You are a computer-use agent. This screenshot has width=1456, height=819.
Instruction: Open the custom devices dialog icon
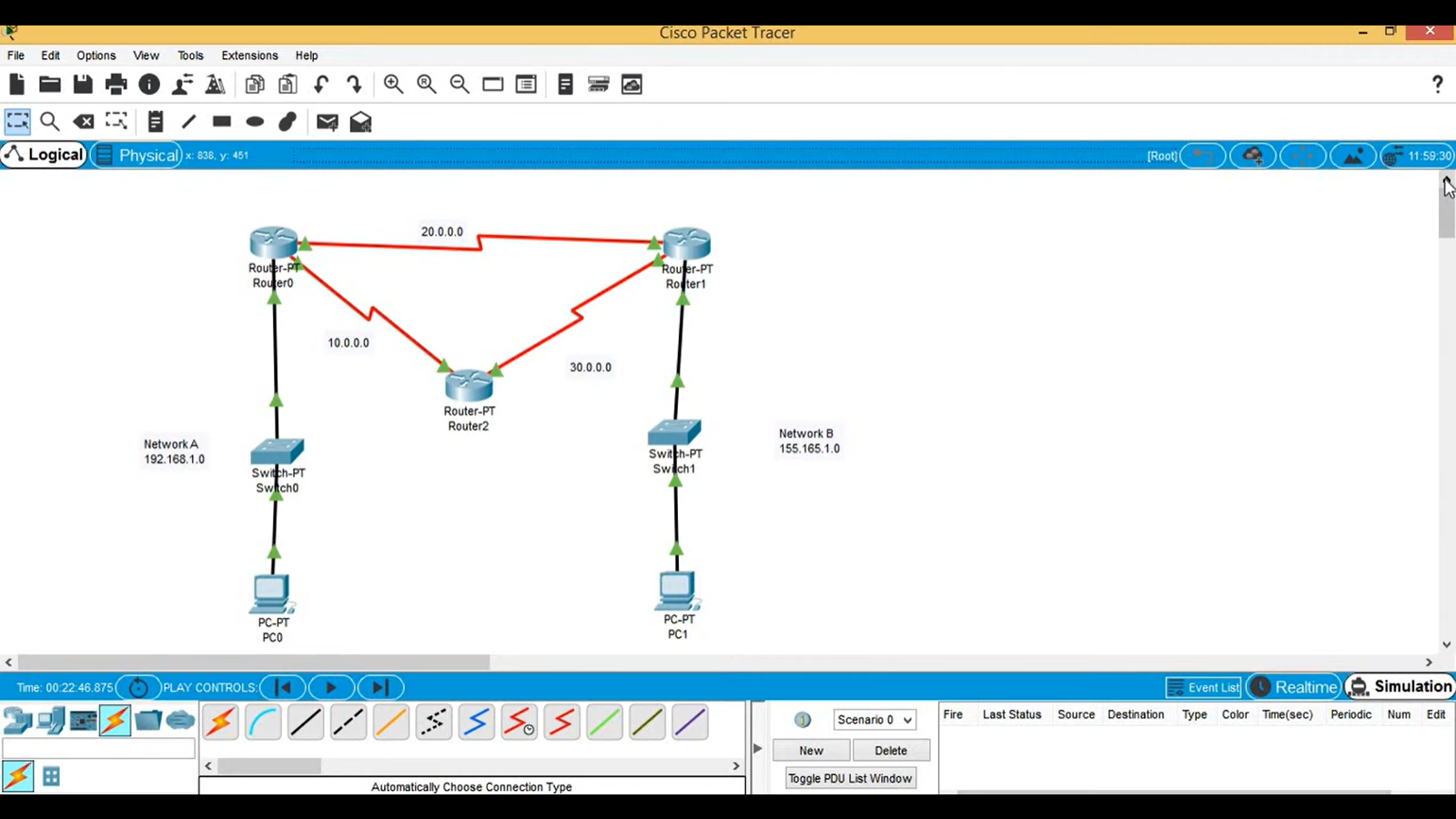[x=526, y=85]
